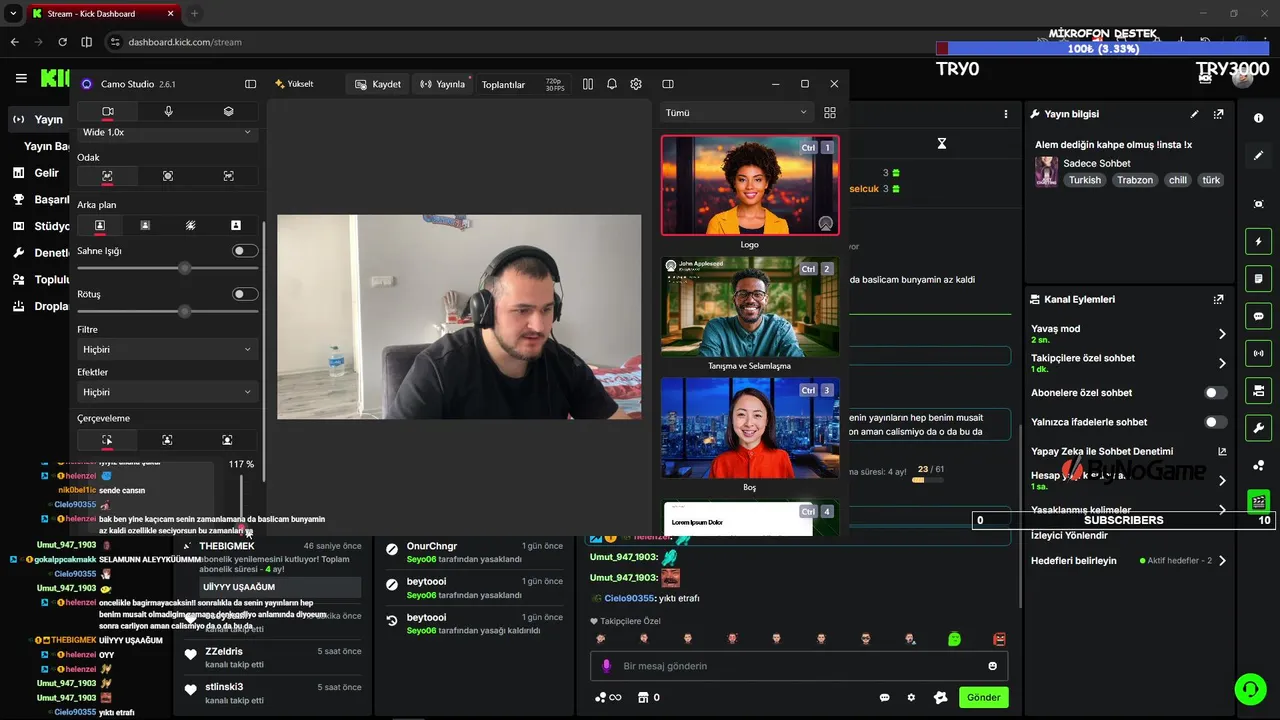Image resolution: width=1280 pixels, height=720 pixels.
Task: Toggle Camo Studio sidebar panel icon
Action: [250, 84]
